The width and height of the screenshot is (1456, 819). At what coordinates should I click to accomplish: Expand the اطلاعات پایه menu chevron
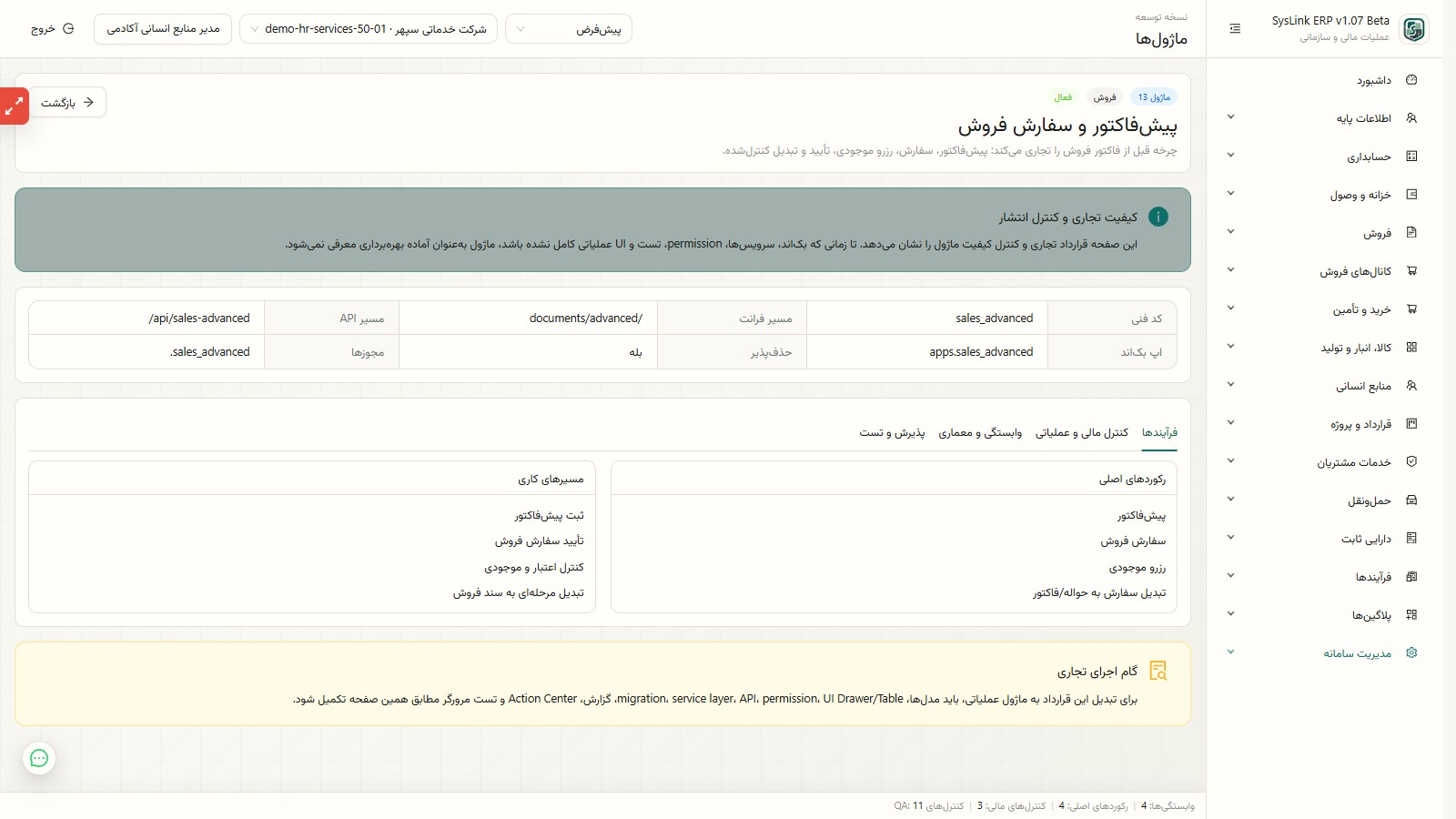point(1230,117)
